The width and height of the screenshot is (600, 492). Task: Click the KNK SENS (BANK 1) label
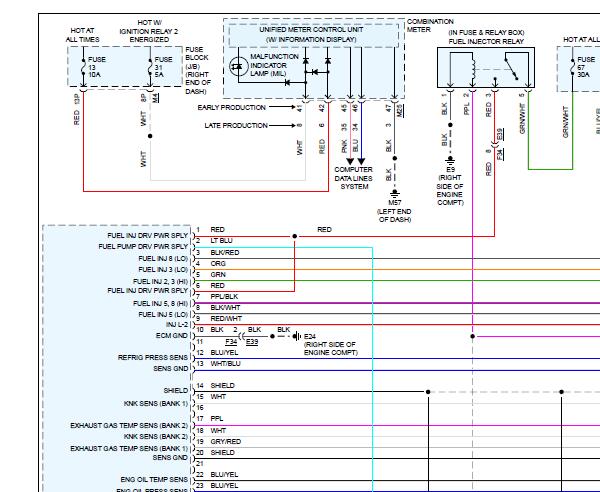click(156, 404)
